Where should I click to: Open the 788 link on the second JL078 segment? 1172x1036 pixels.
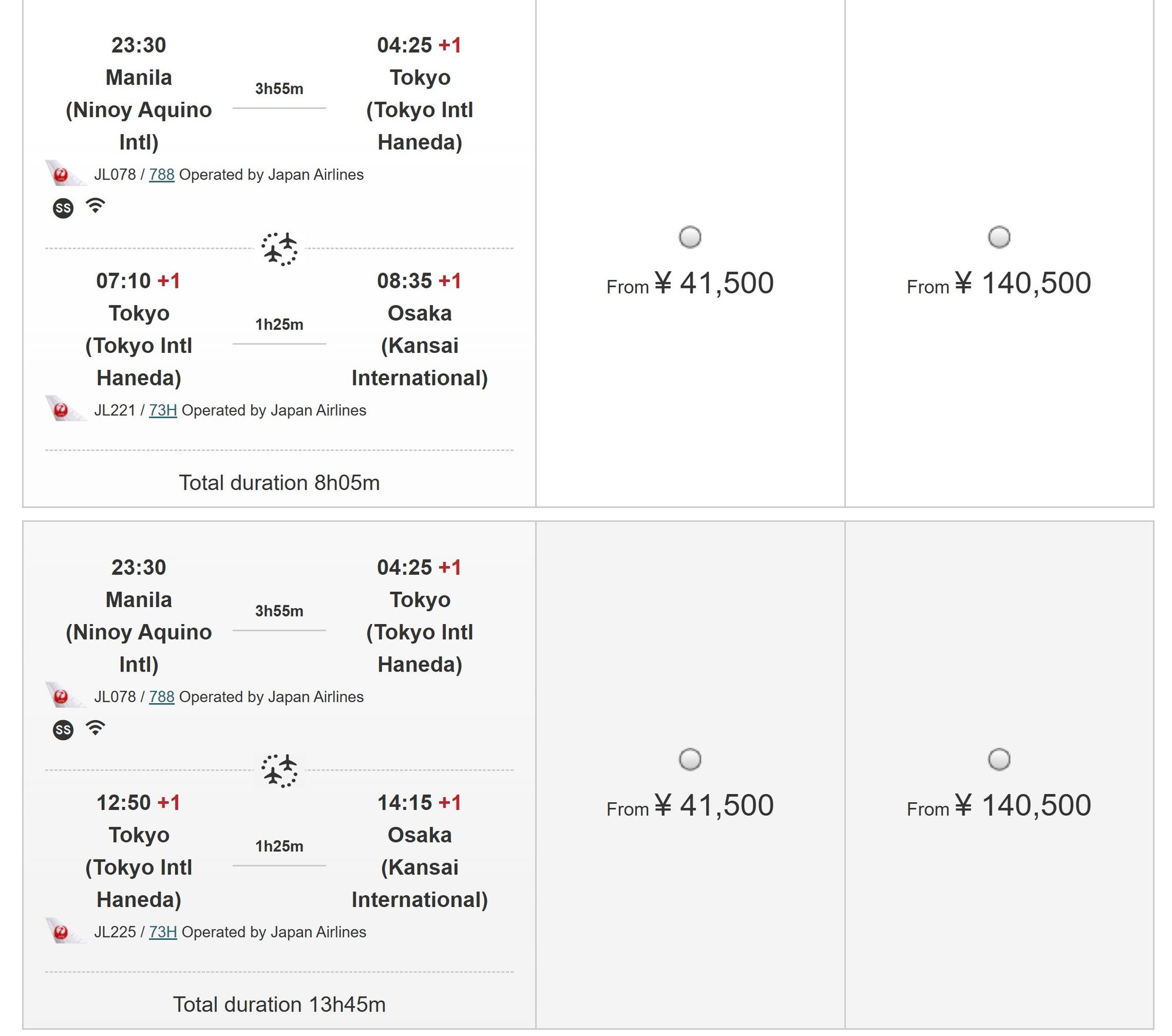(162, 696)
